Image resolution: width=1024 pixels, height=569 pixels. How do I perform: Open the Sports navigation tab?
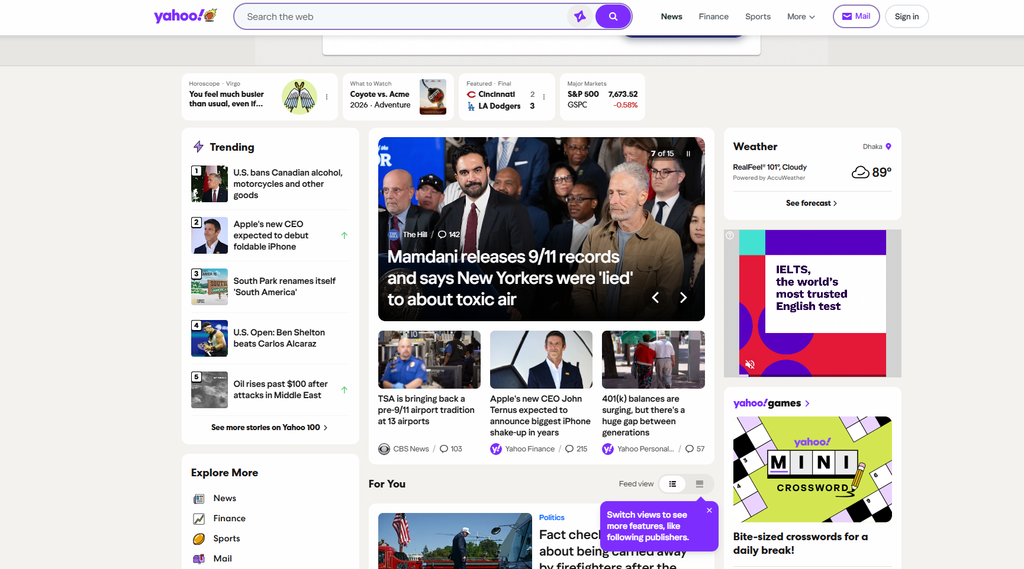point(758,16)
